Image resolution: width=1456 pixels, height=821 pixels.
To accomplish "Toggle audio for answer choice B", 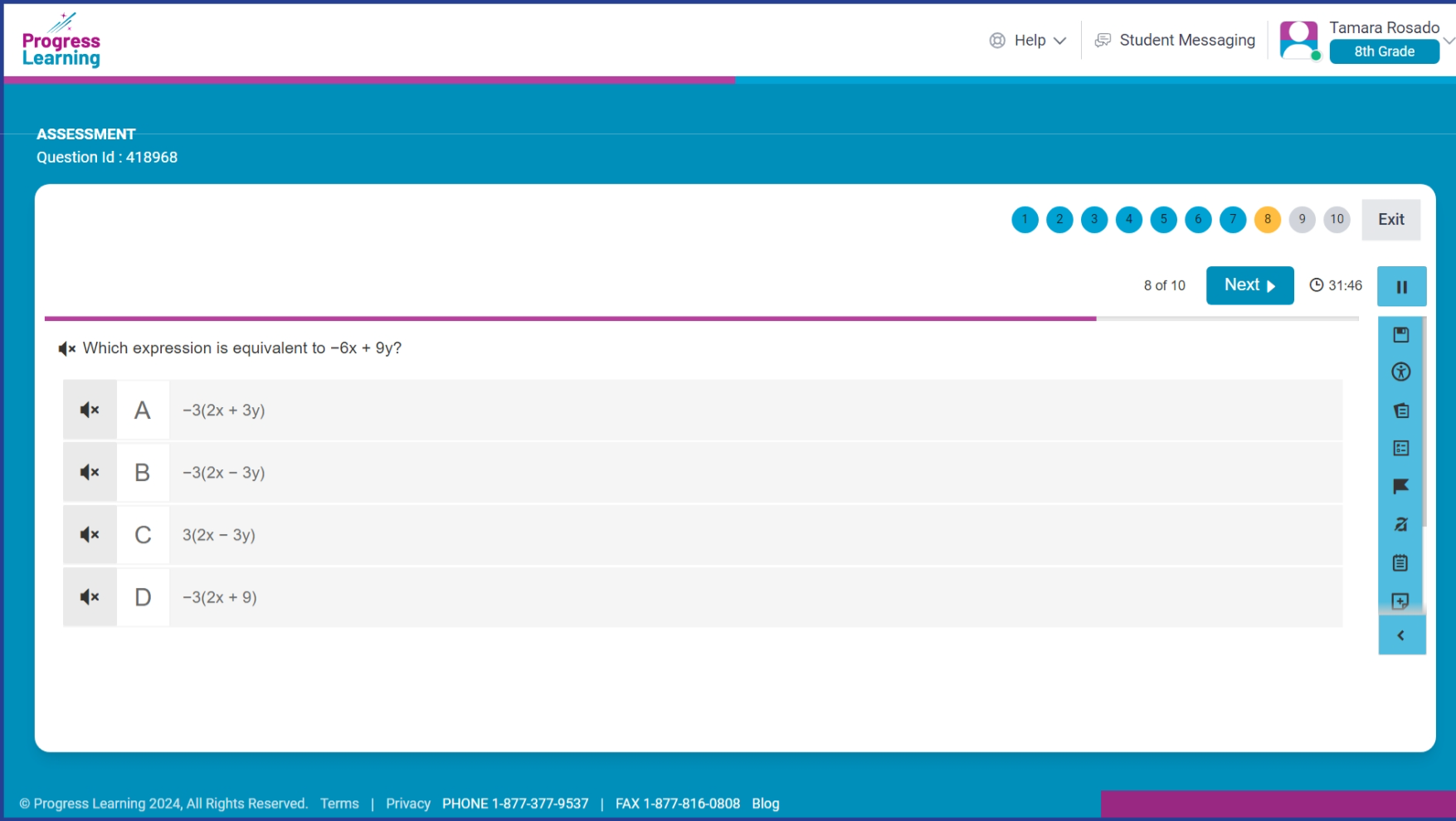I will click(90, 472).
